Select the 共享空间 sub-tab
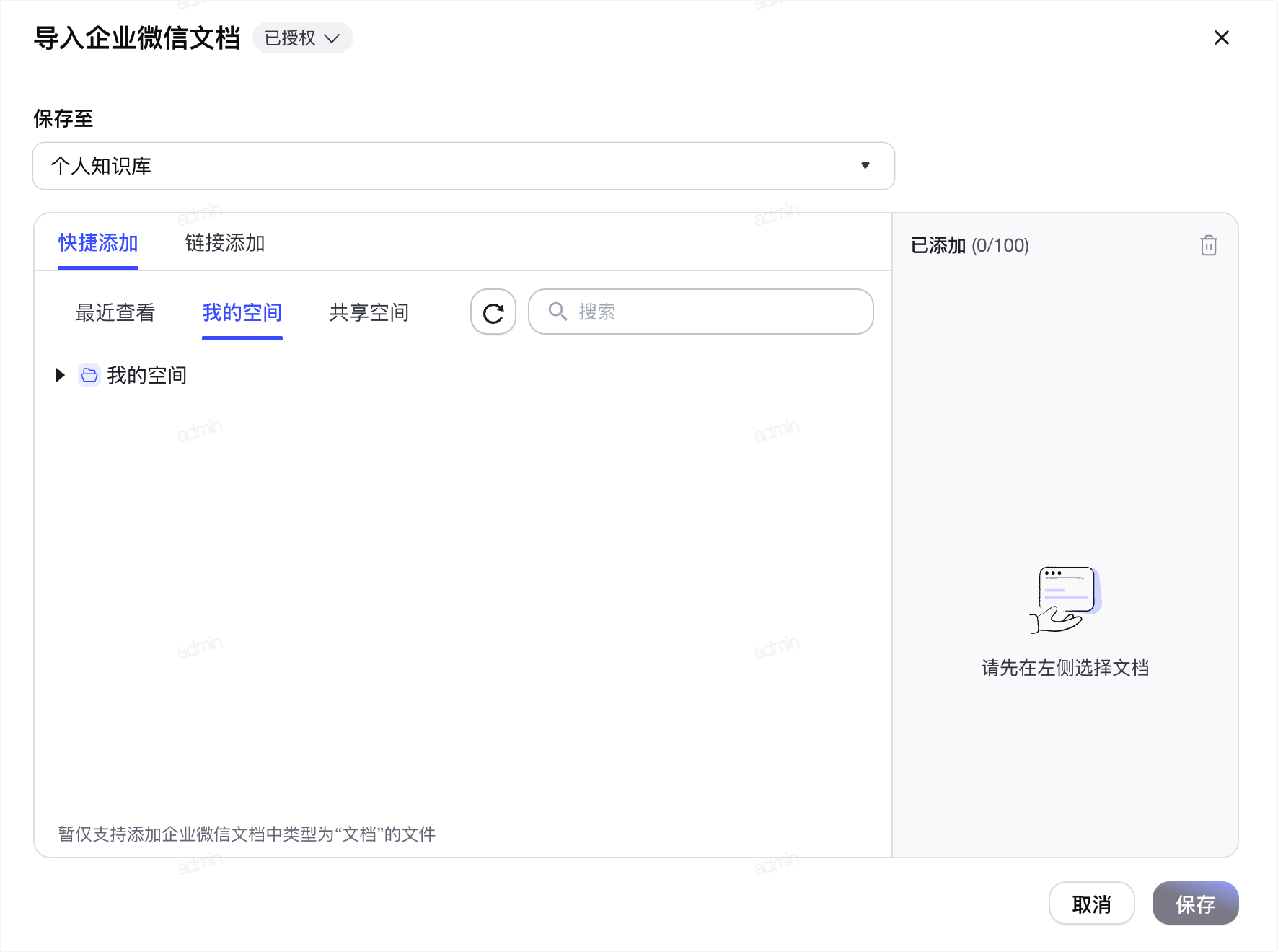Viewport: 1278px width, 952px height. tap(369, 313)
